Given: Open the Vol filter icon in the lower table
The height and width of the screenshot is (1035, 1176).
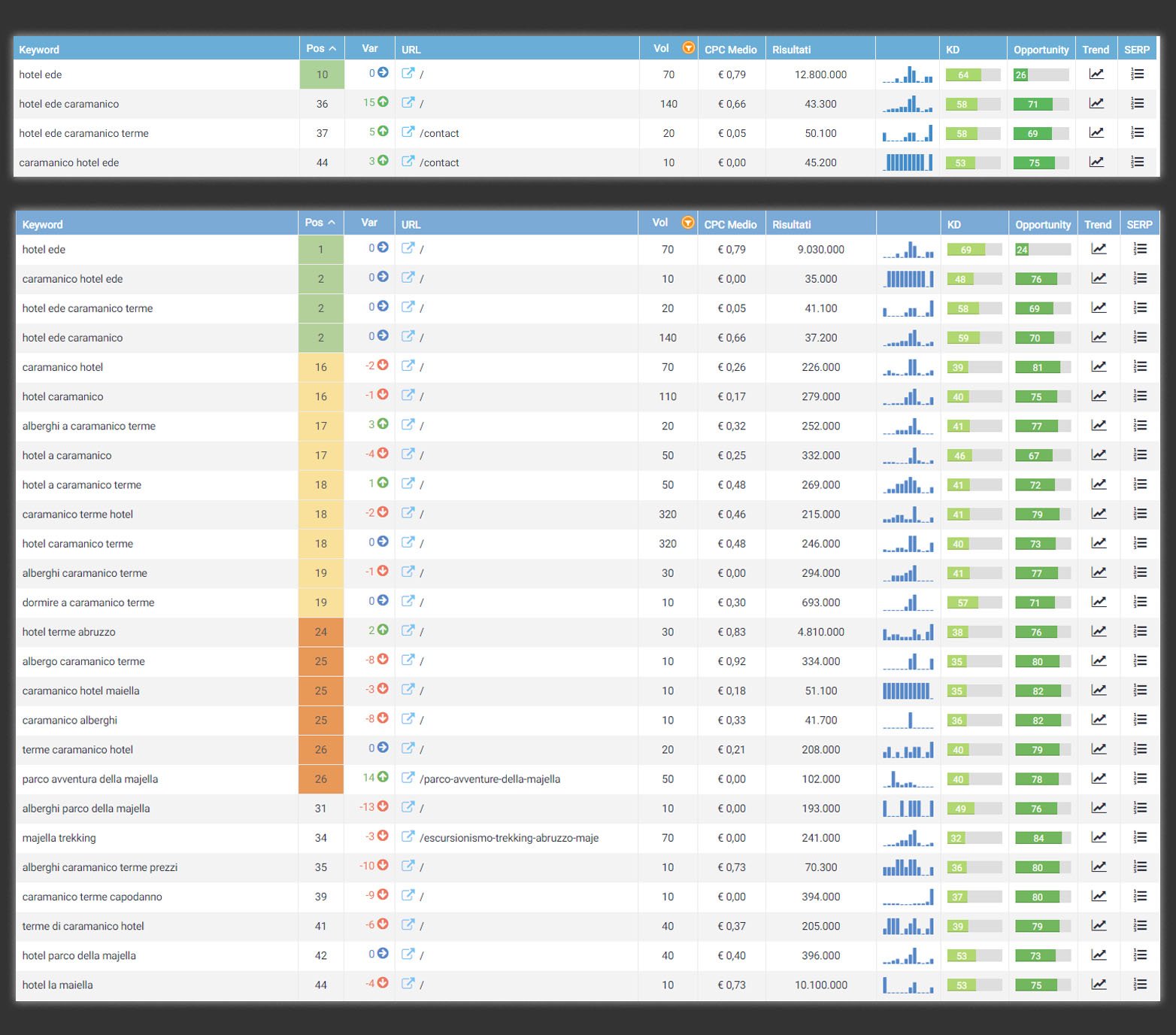Looking at the screenshot, I should [x=687, y=222].
